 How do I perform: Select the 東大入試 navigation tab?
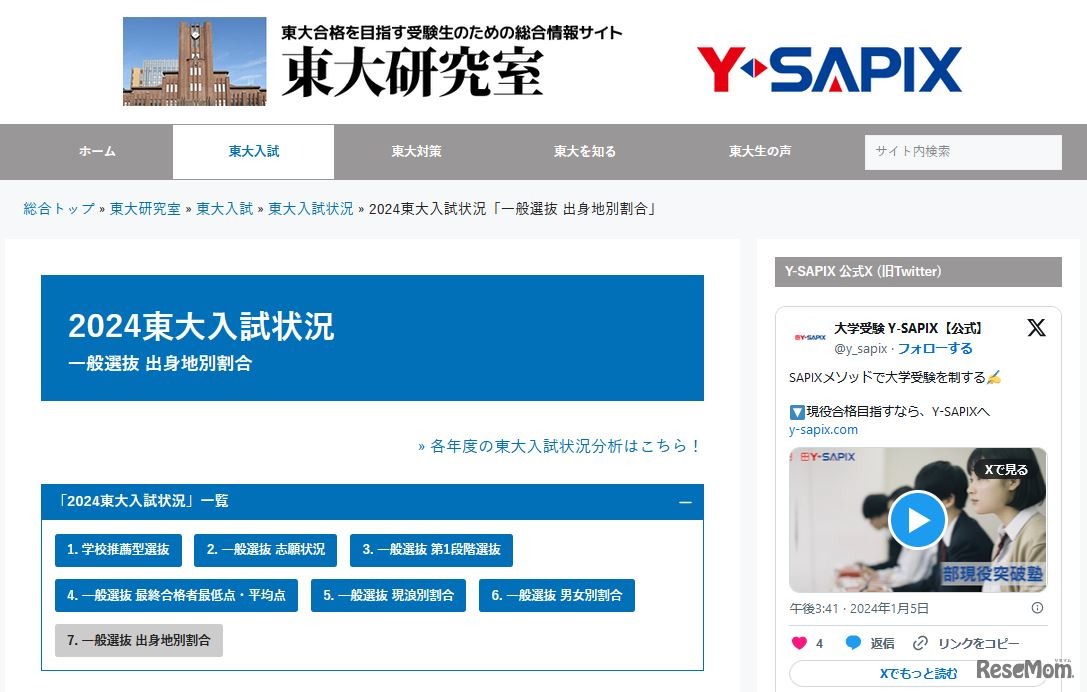click(254, 151)
